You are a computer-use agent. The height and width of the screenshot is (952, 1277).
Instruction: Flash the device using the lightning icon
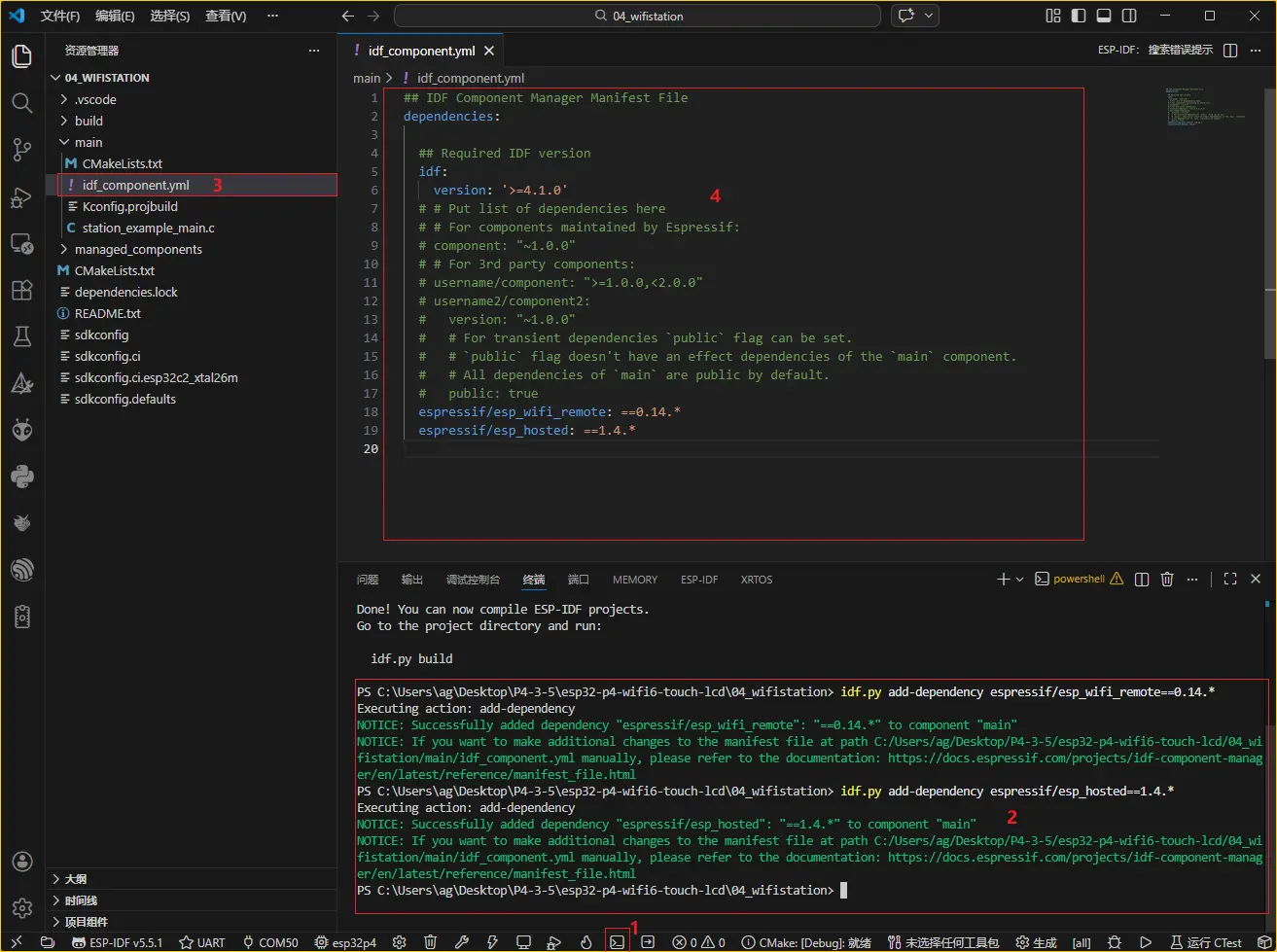tap(493, 940)
